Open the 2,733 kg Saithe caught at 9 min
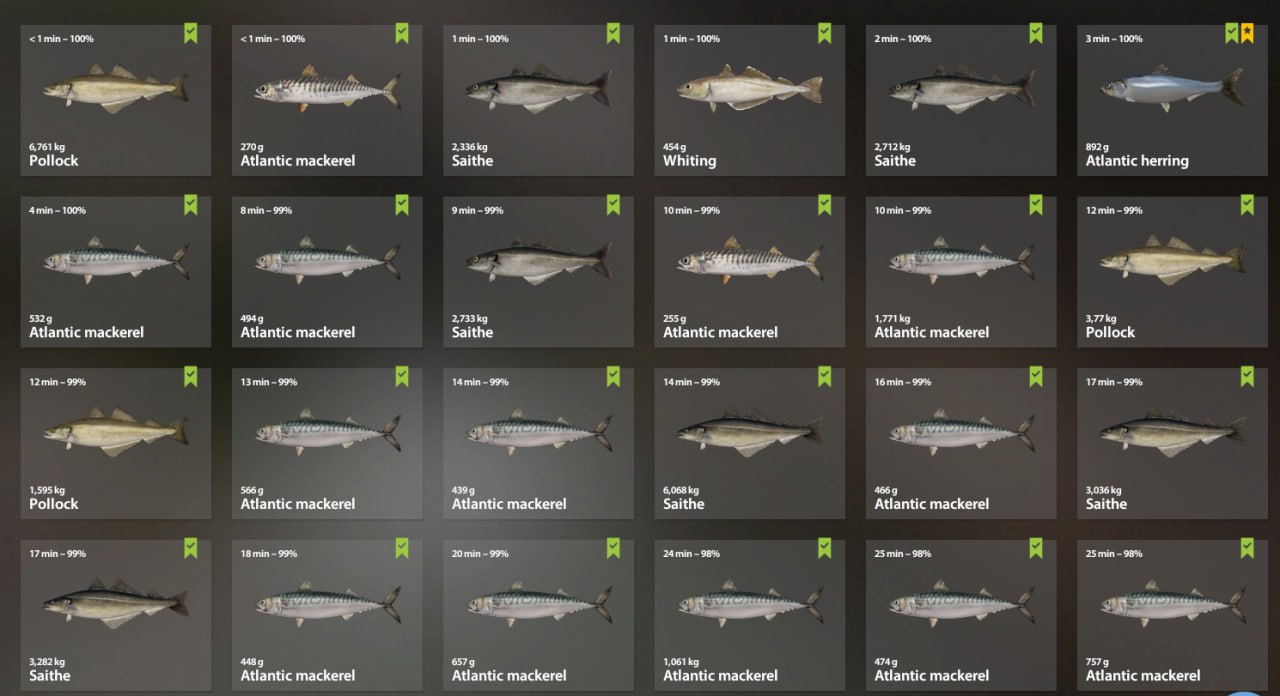 click(538, 272)
